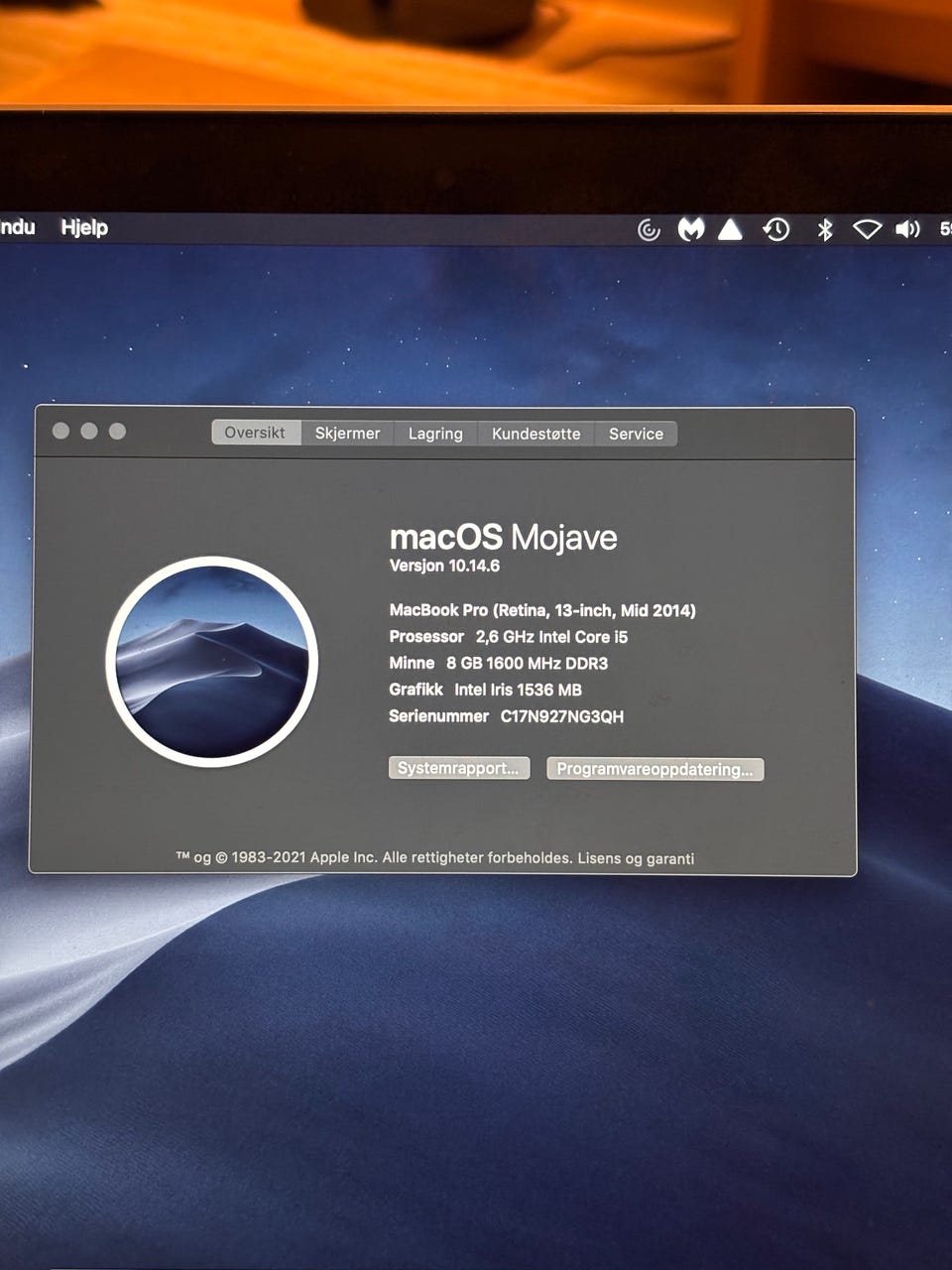The height and width of the screenshot is (1270, 952).
Task: Open the Malwarebytes menu bar icon
Action: 690,229
